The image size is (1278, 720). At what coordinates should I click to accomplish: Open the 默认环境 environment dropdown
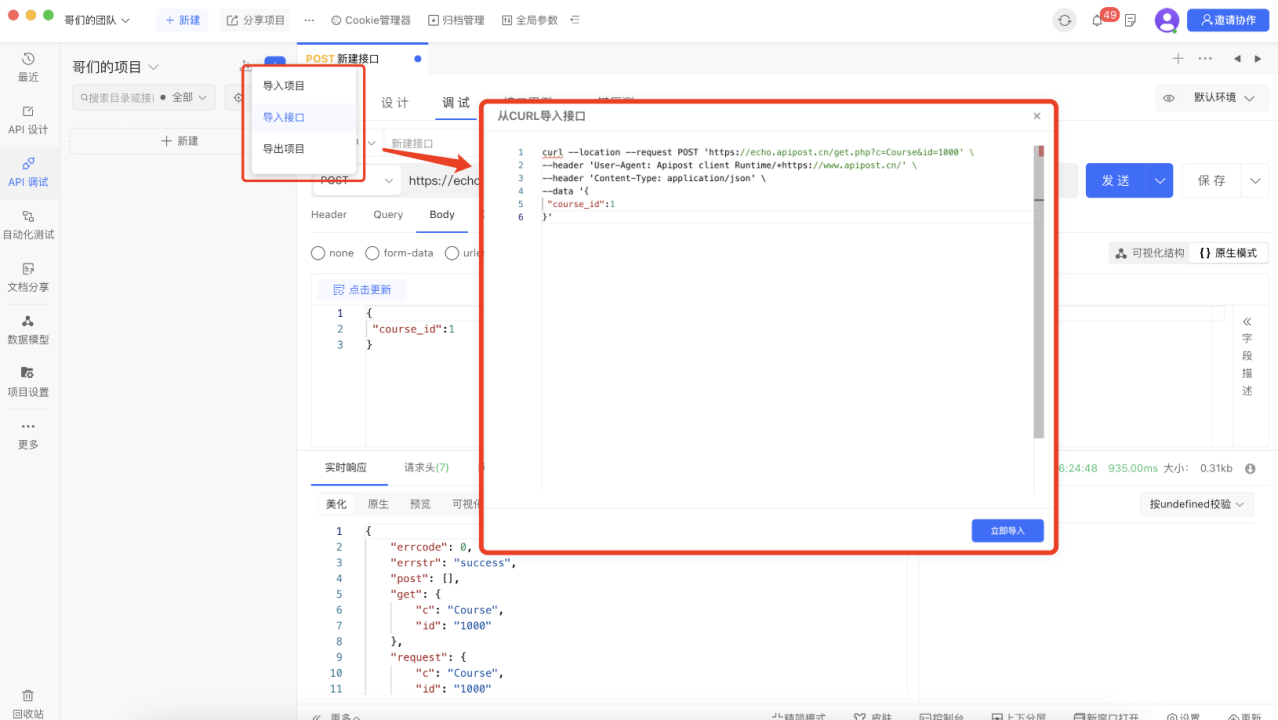click(x=1225, y=98)
